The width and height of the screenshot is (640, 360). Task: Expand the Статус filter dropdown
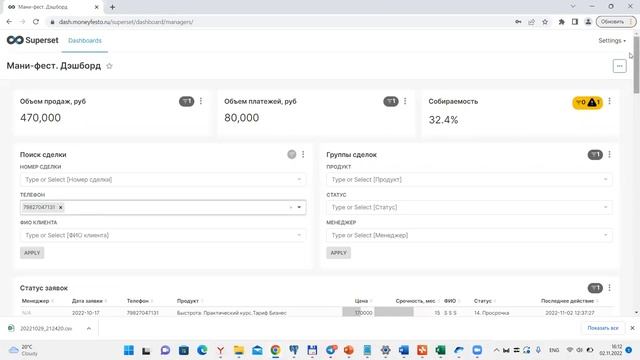pos(605,207)
